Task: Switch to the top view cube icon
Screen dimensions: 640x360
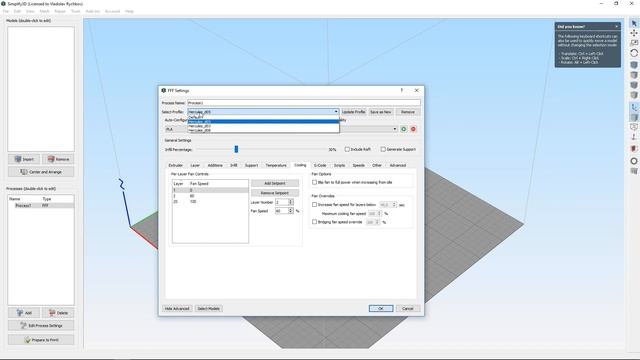Action: coord(634,75)
